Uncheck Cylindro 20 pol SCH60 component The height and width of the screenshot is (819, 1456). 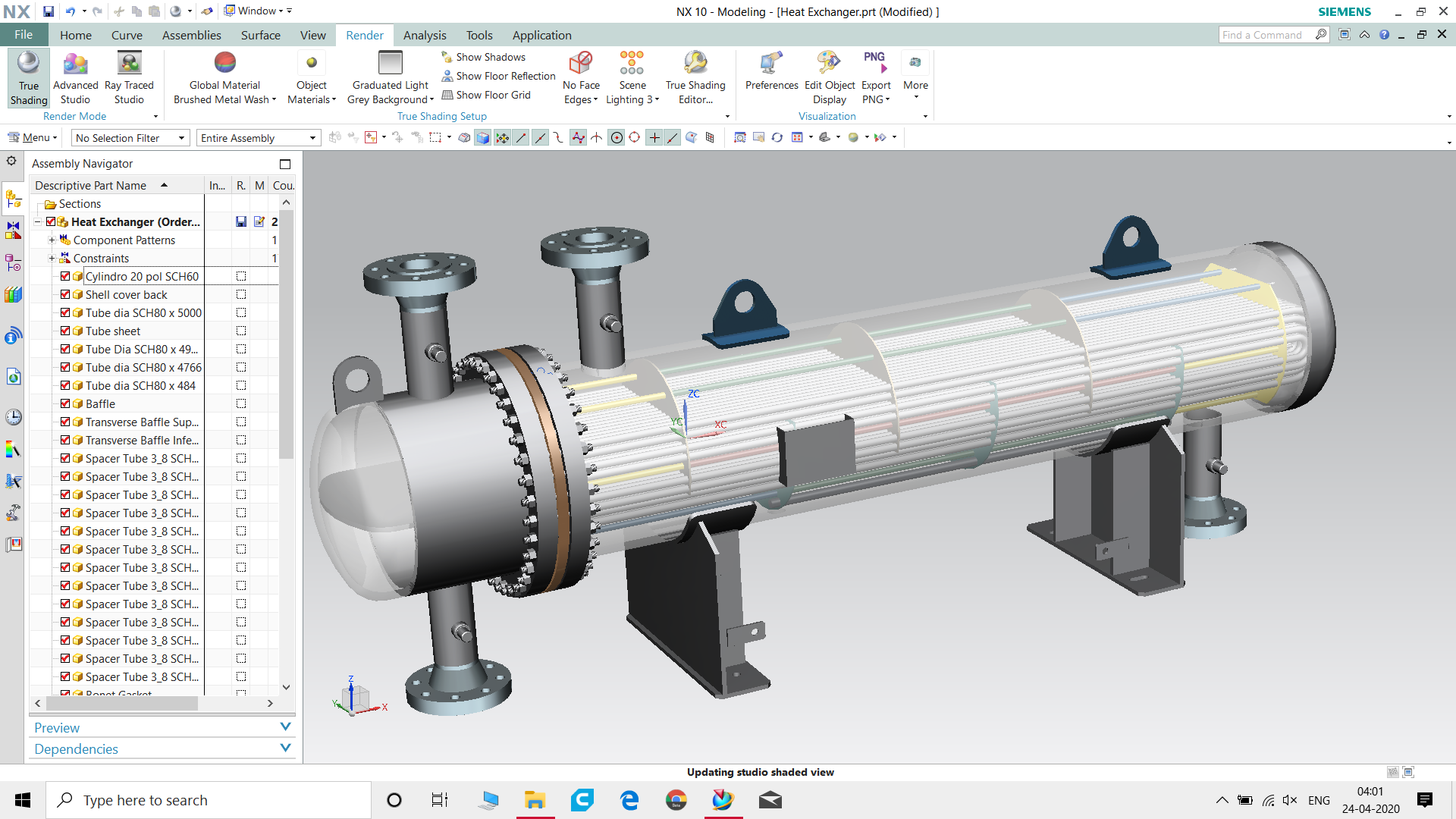[65, 277]
